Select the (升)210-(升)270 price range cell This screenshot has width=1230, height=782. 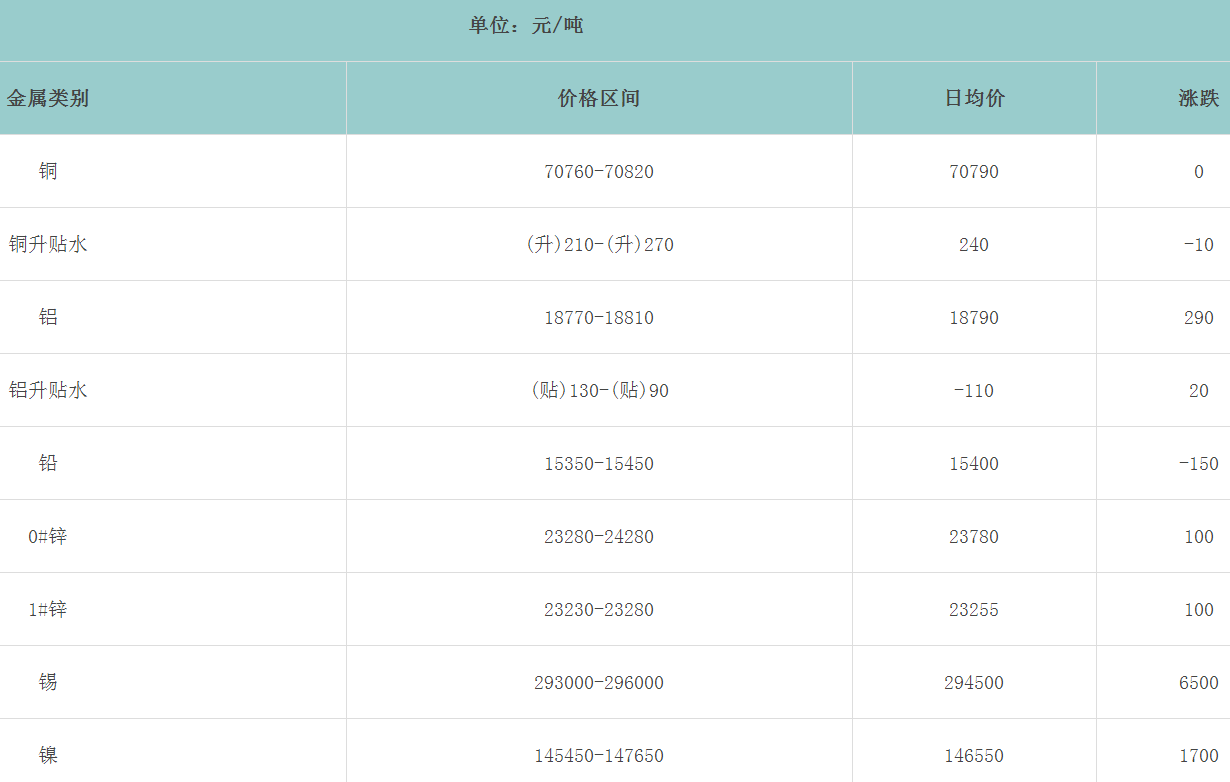point(598,245)
